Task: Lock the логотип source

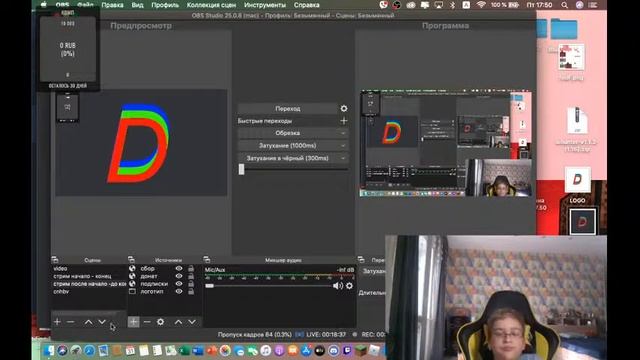Action: pyautogui.click(x=191, y=291)
